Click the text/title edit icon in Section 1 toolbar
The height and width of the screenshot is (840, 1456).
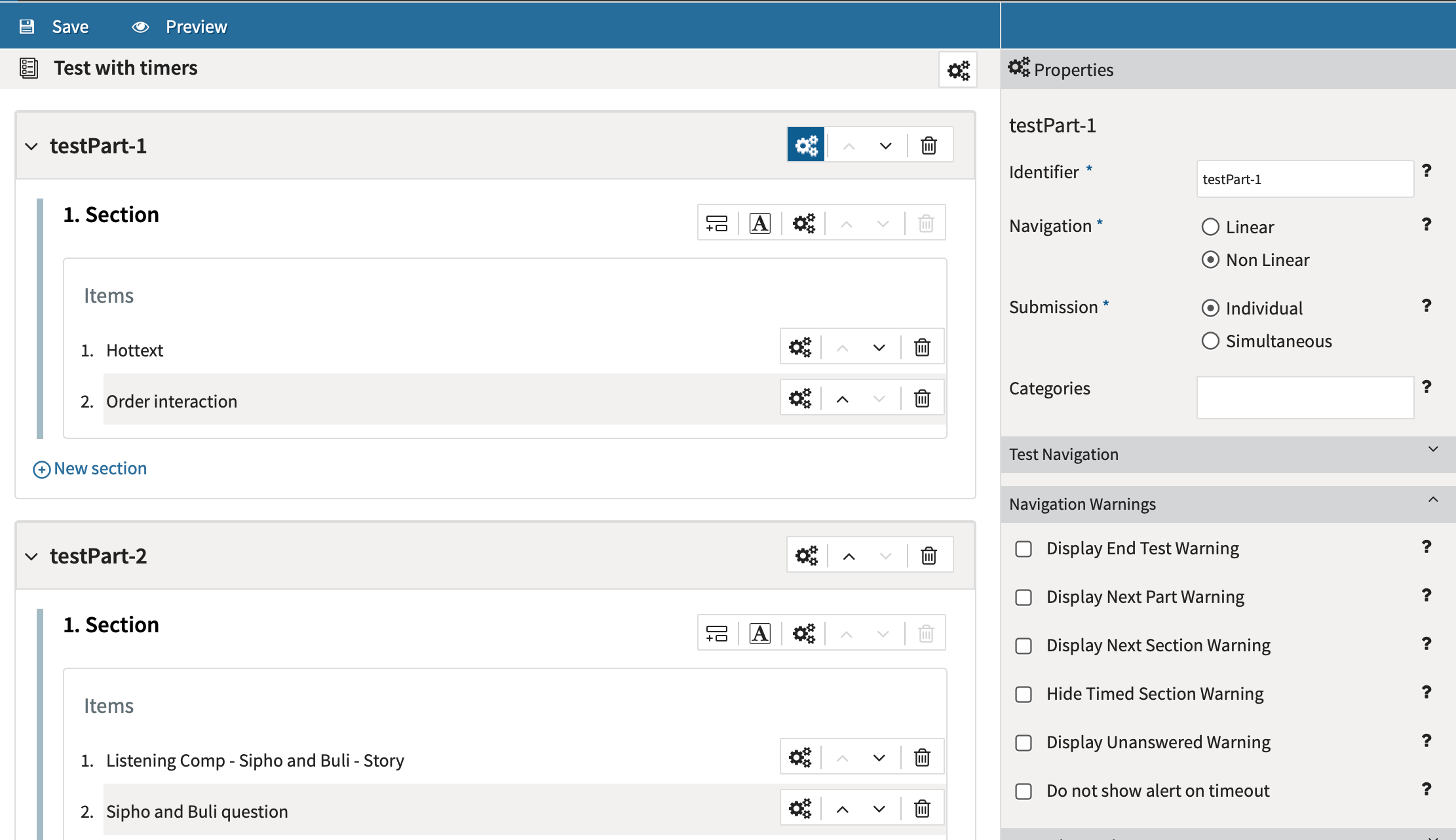tap(761, 221)
